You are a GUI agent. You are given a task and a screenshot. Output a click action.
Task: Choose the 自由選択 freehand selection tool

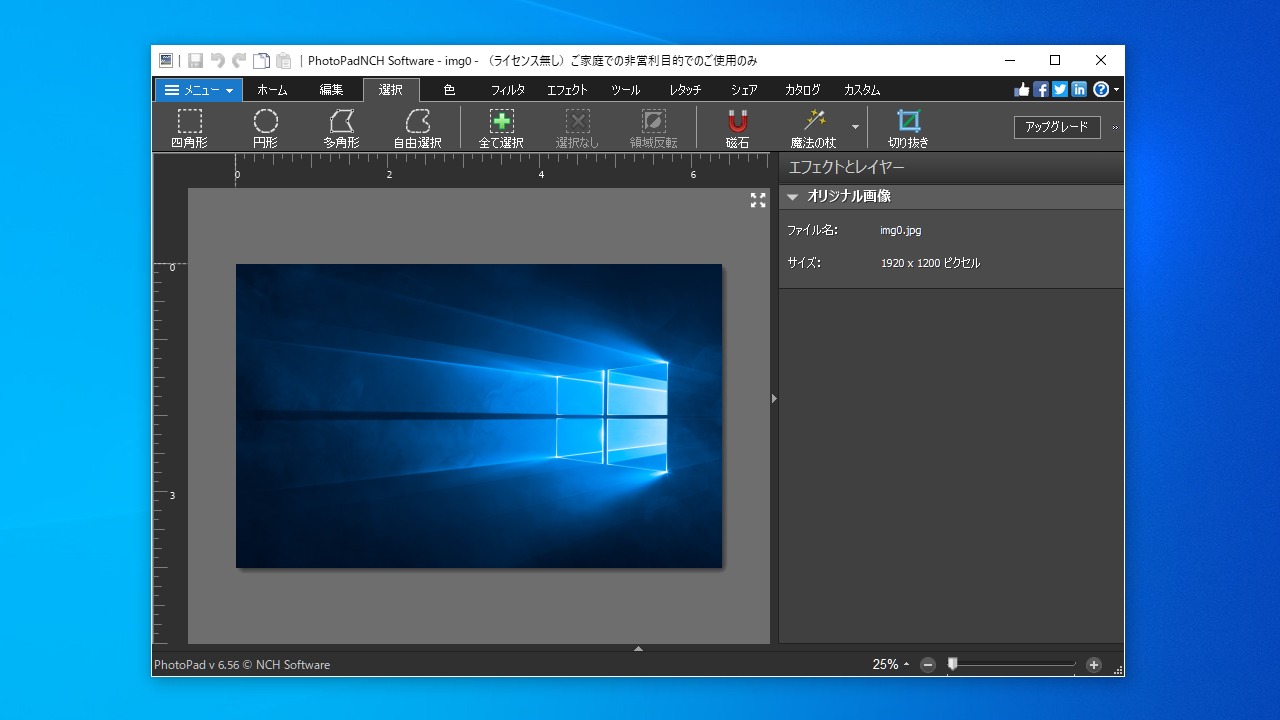coord(417,128)
